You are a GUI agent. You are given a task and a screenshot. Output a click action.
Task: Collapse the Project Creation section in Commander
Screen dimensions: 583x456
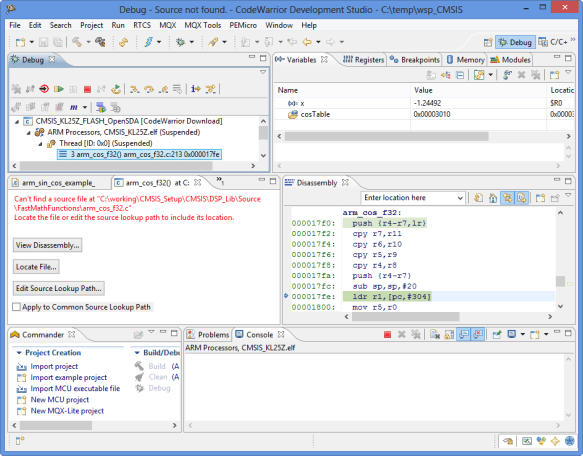point(19,353)
